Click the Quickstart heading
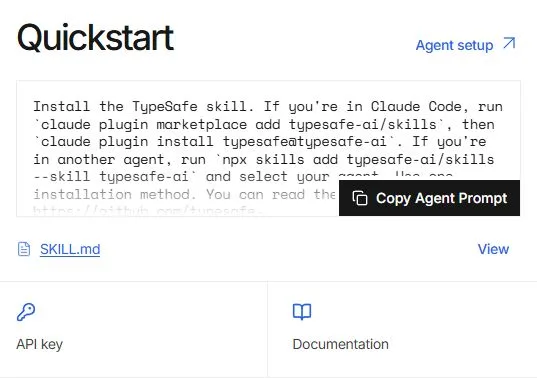537x378 pixels. [x=95, y=38]
